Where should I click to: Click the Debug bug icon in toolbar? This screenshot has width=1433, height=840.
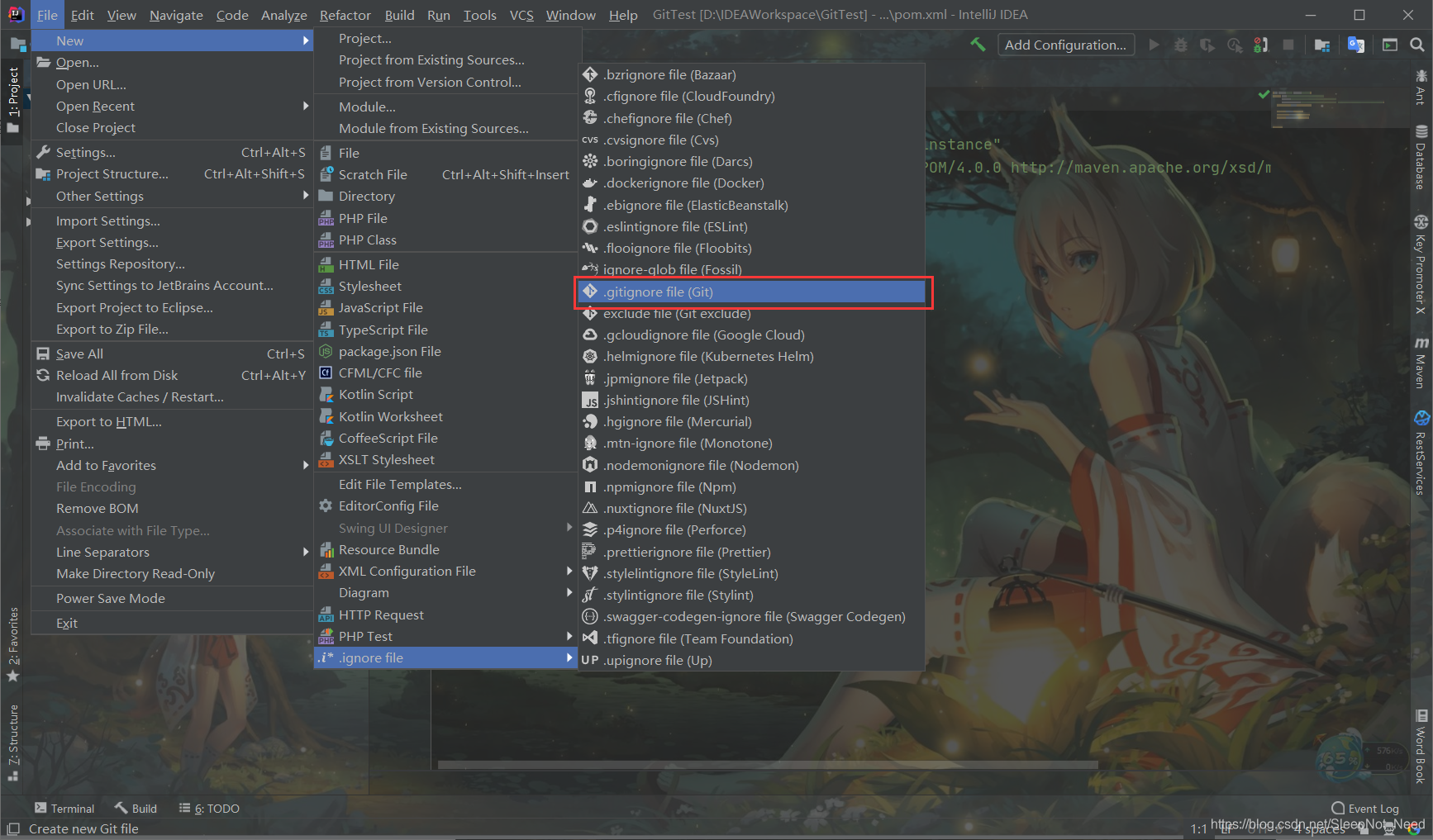click(x=1181, y=45)
